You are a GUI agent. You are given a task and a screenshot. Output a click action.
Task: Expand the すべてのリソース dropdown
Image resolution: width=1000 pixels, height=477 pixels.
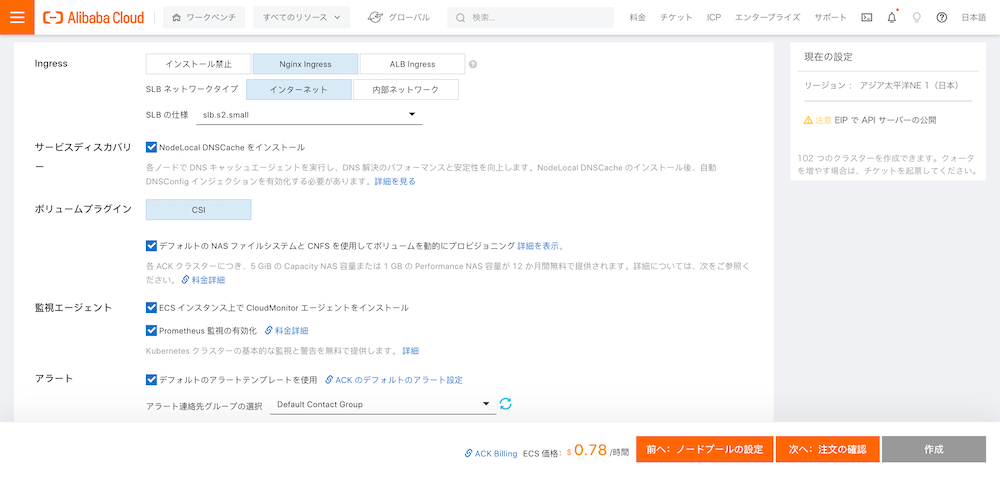point(302,17)
